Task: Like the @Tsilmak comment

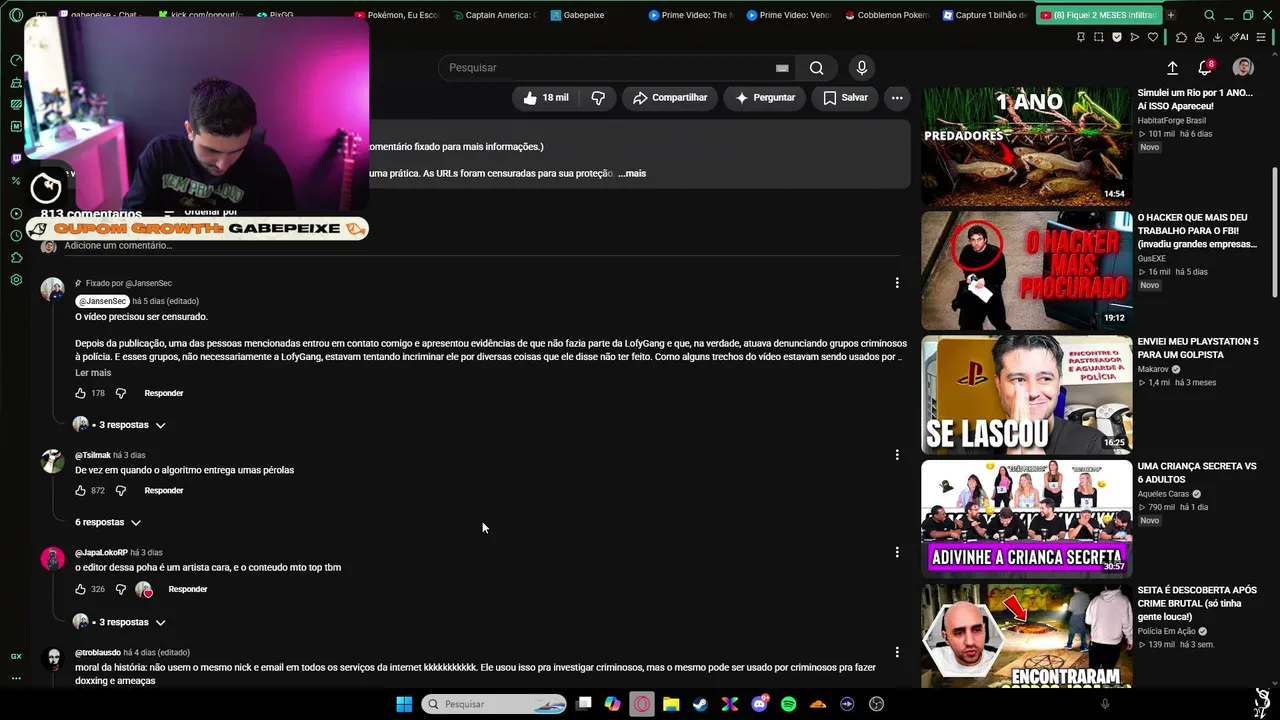Action: click(81, 491)
